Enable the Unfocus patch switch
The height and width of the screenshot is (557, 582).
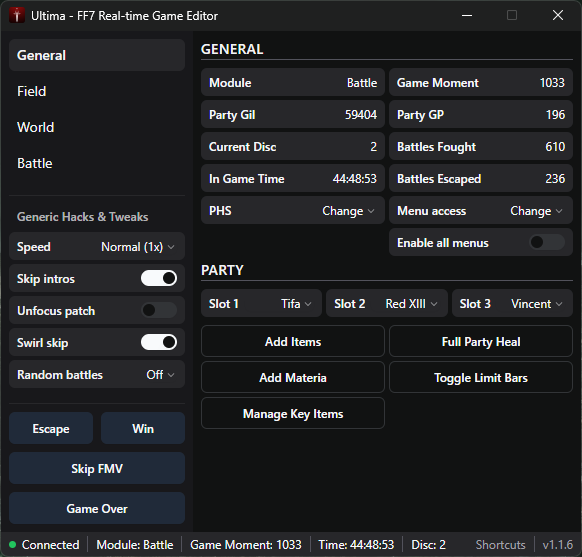[x=159, y=310]
